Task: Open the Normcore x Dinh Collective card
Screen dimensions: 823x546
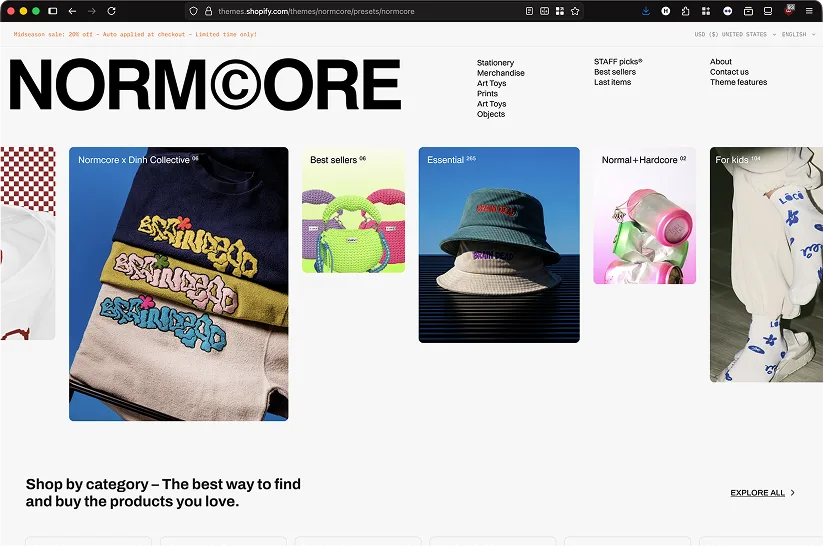Action: click(178, 284)
